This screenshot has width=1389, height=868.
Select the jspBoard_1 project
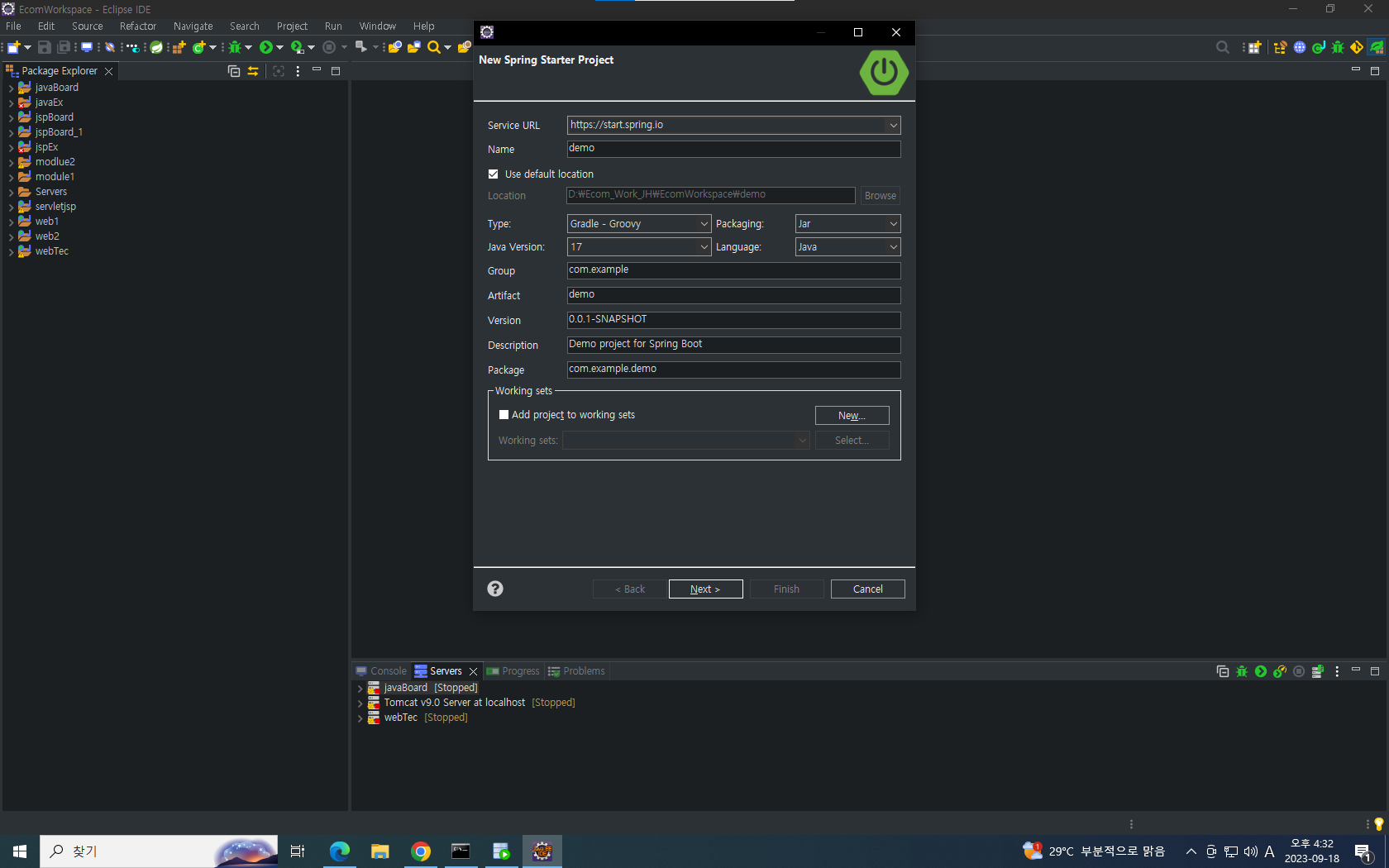coord(59,132)
